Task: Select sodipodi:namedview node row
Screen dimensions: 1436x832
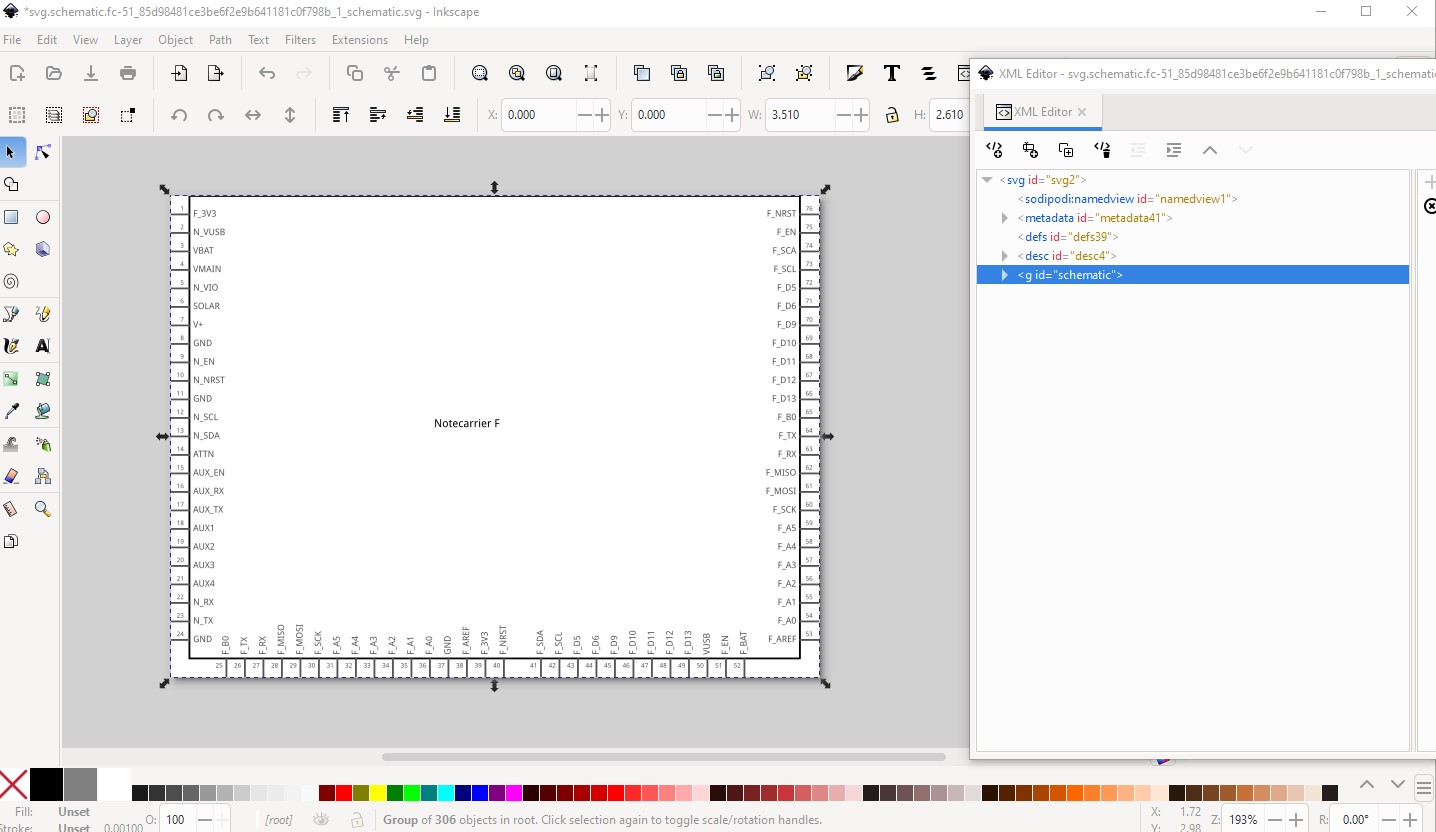Action: (1193, 199)
